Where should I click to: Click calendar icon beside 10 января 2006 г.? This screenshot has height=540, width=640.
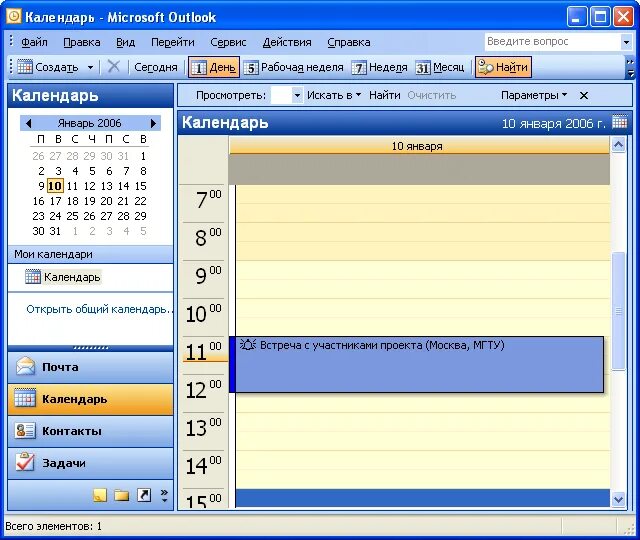point(620,122)
